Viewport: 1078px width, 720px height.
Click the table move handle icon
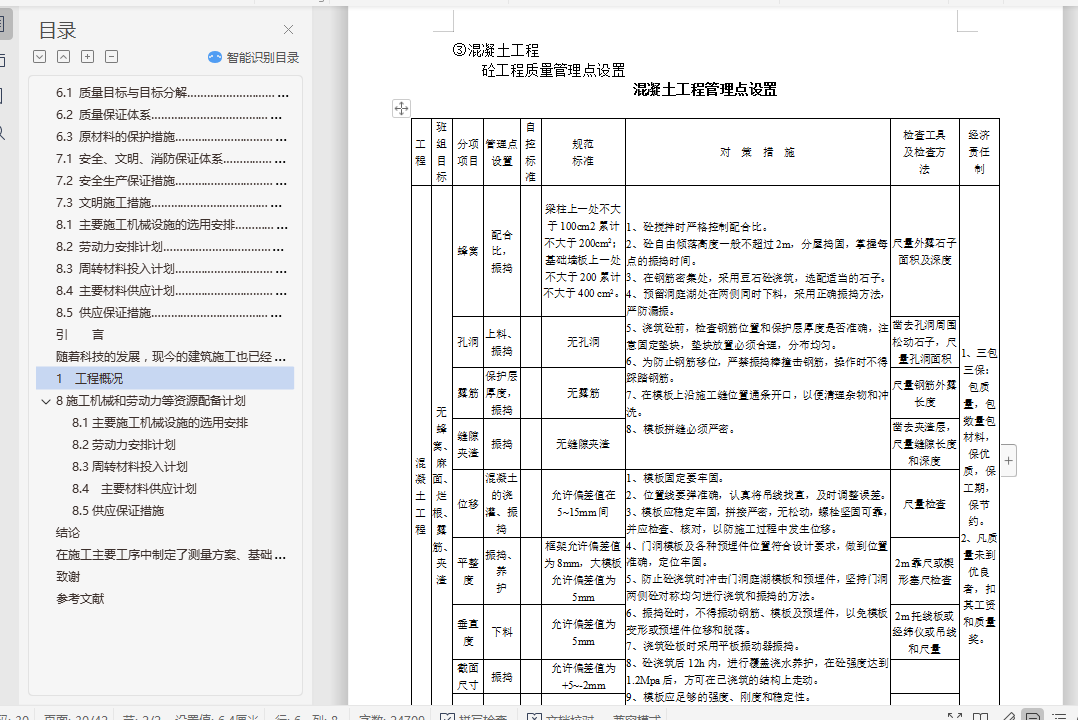click(x=402, y=108)
